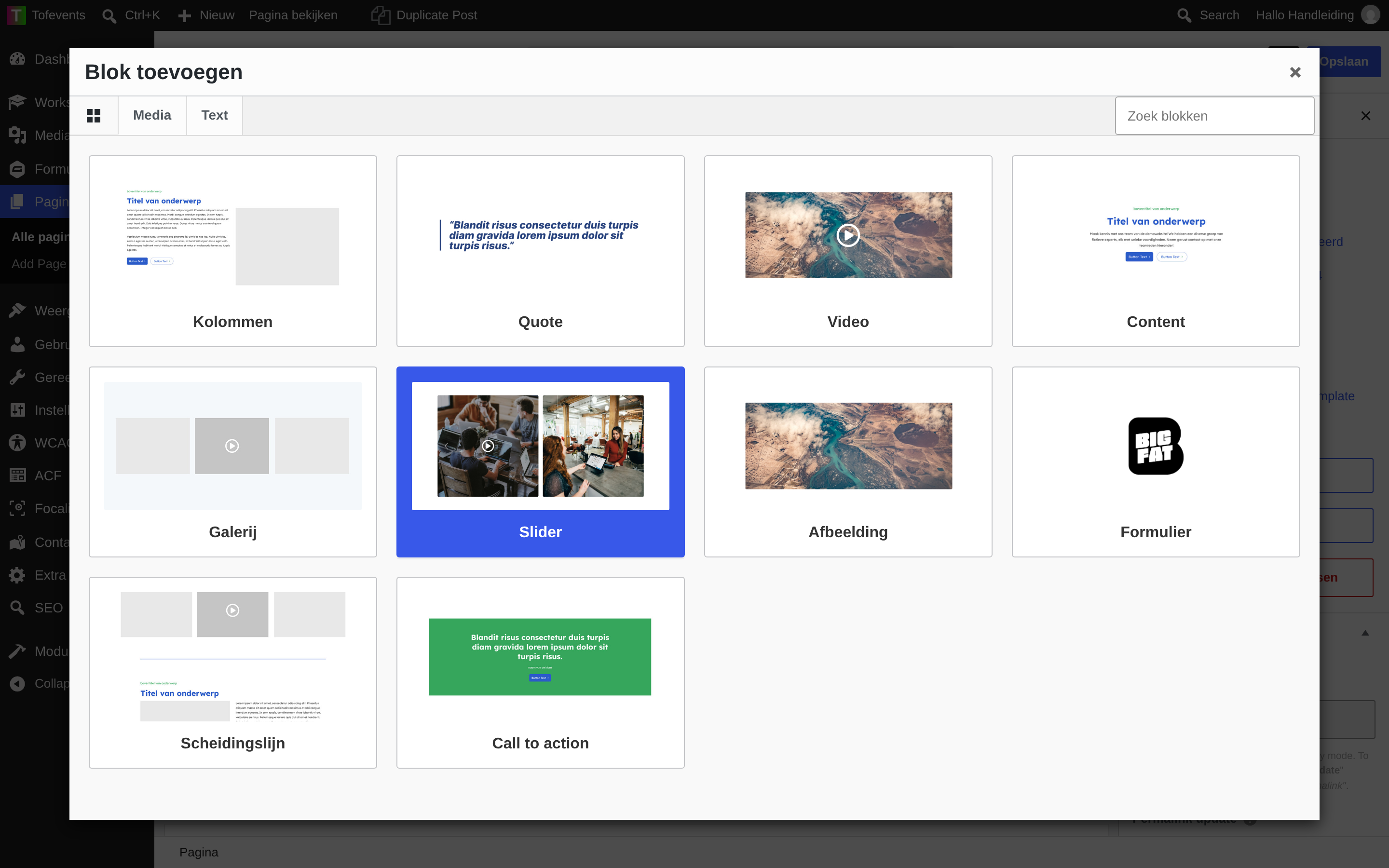This screenshot has height=868, width=1389.
Task: Open the Media library sidebar icon
Action: click(x=17, y=136)
